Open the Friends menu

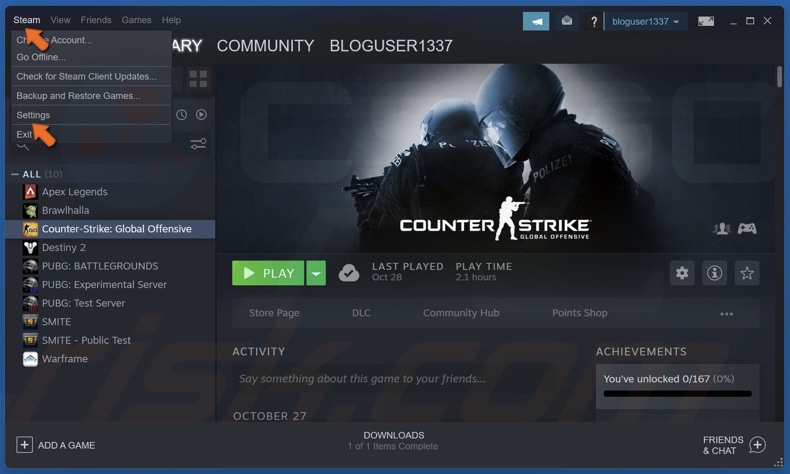coord(96,20)
